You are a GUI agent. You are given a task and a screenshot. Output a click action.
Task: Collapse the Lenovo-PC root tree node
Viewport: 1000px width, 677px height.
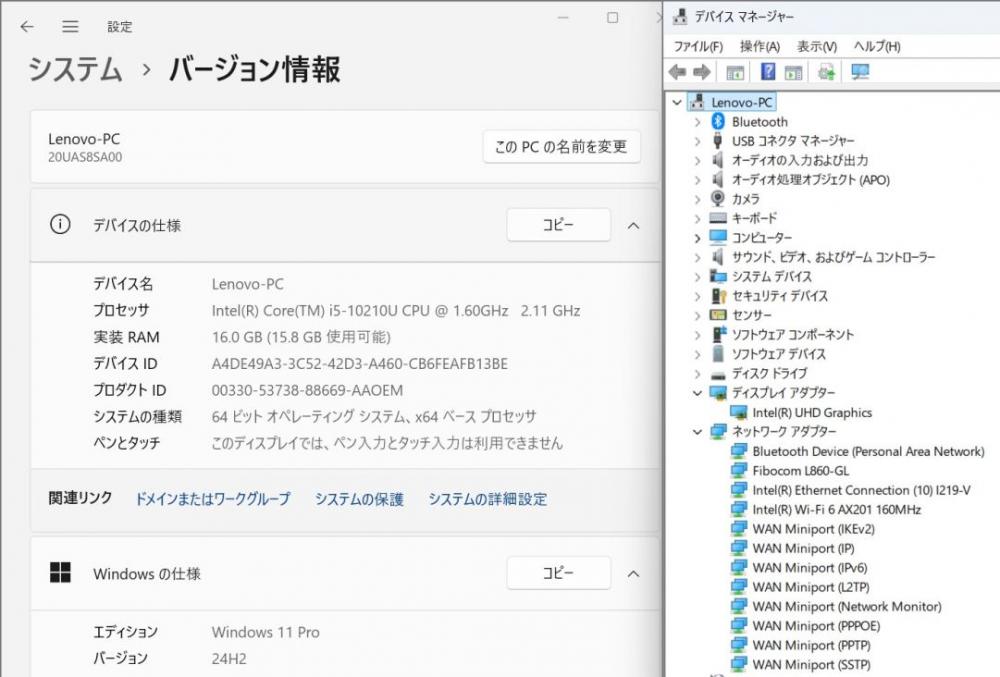click(677, 102)
